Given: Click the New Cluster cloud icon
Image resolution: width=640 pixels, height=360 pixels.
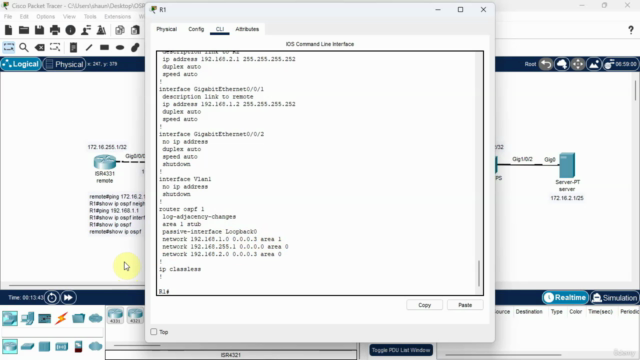Looking at the screenshot, I should pos(562,64).
